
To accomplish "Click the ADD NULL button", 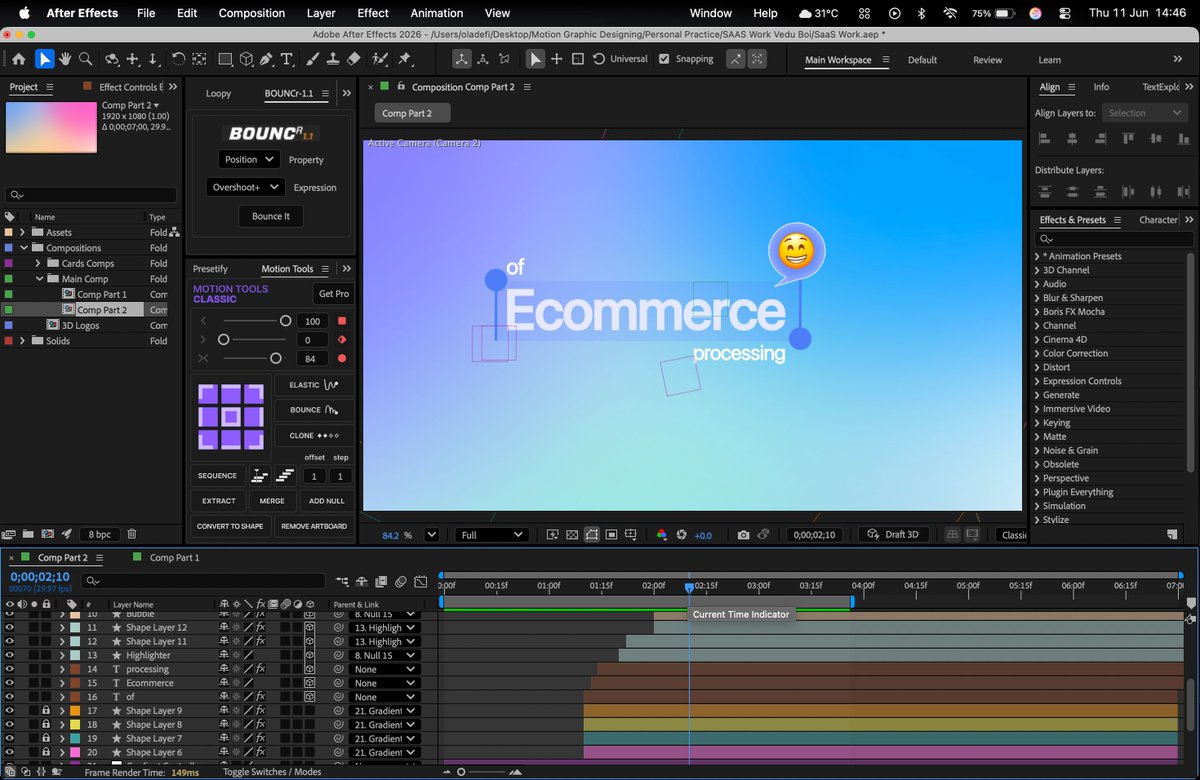I will coord(327,501).
